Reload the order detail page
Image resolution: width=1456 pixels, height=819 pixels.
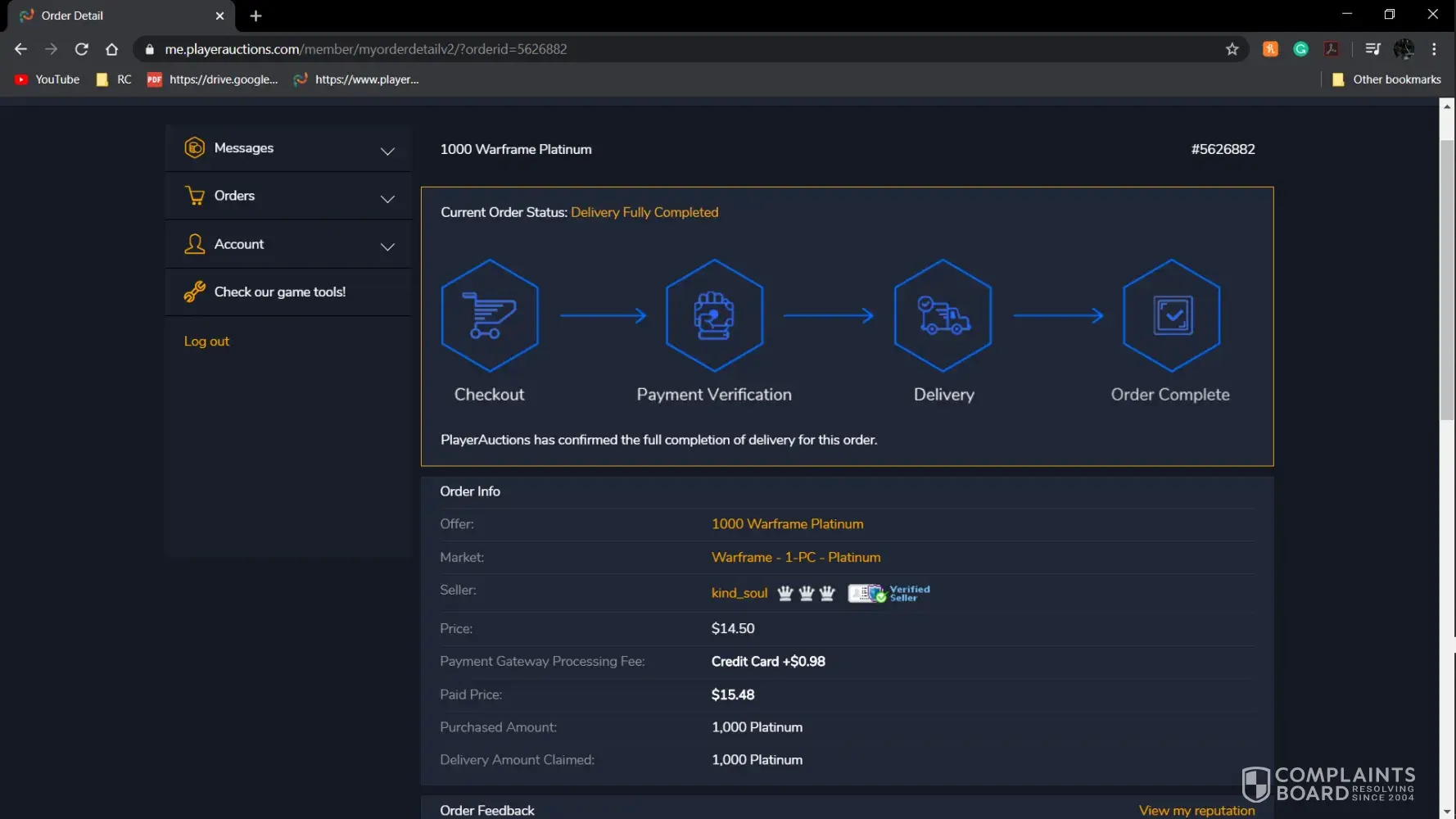pos(81,49)
